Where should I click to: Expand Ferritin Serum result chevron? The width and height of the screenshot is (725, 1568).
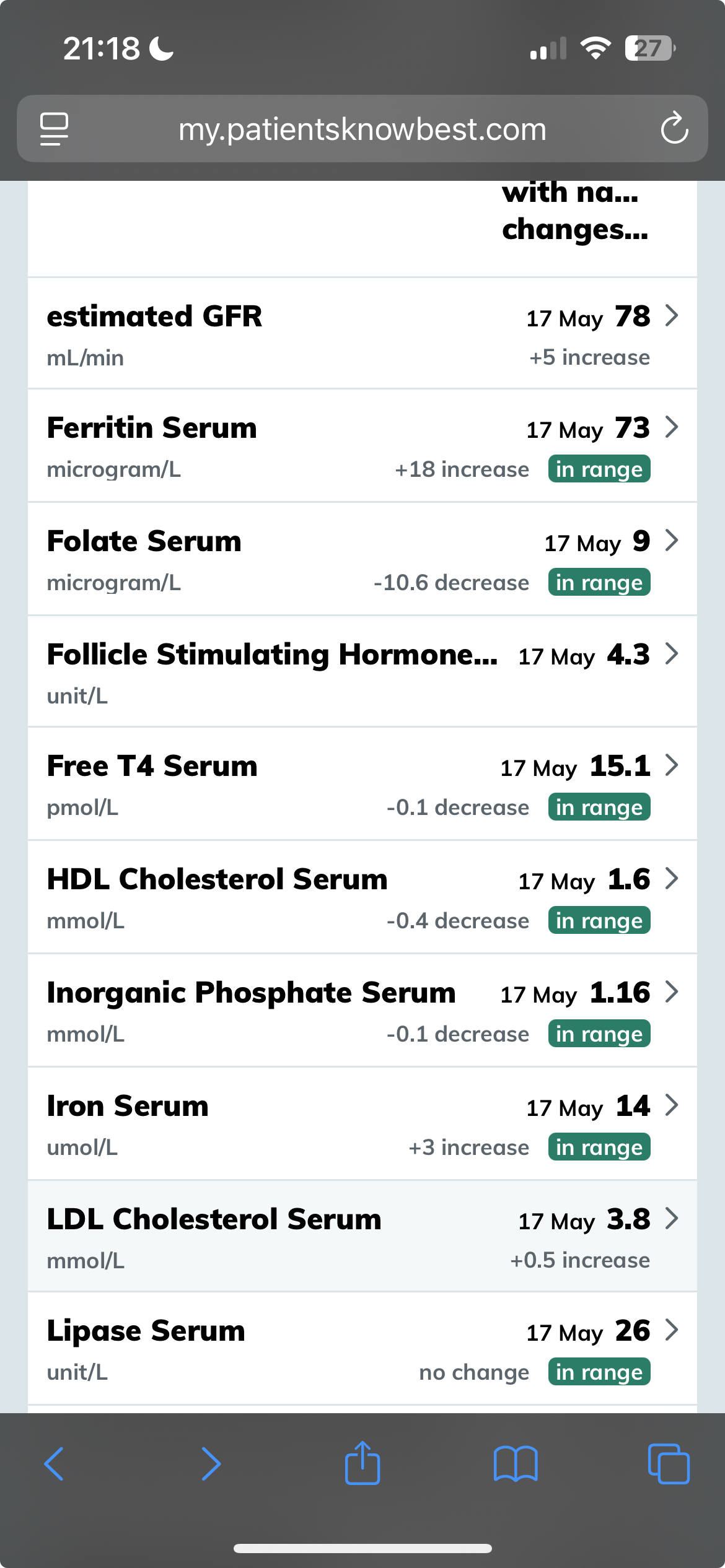(672, 427)
